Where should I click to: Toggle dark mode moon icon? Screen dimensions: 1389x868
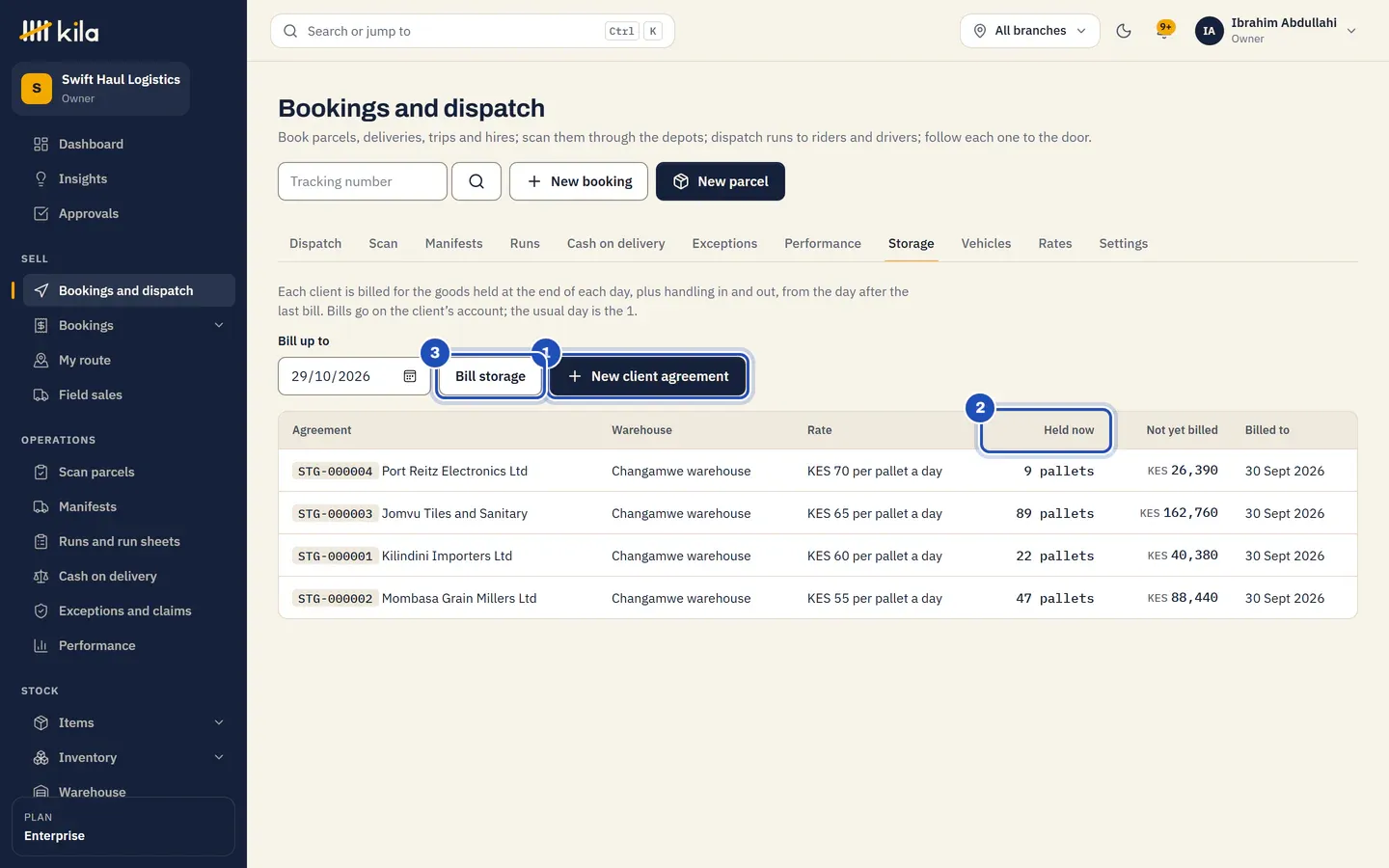click(x=1124, y=31)
